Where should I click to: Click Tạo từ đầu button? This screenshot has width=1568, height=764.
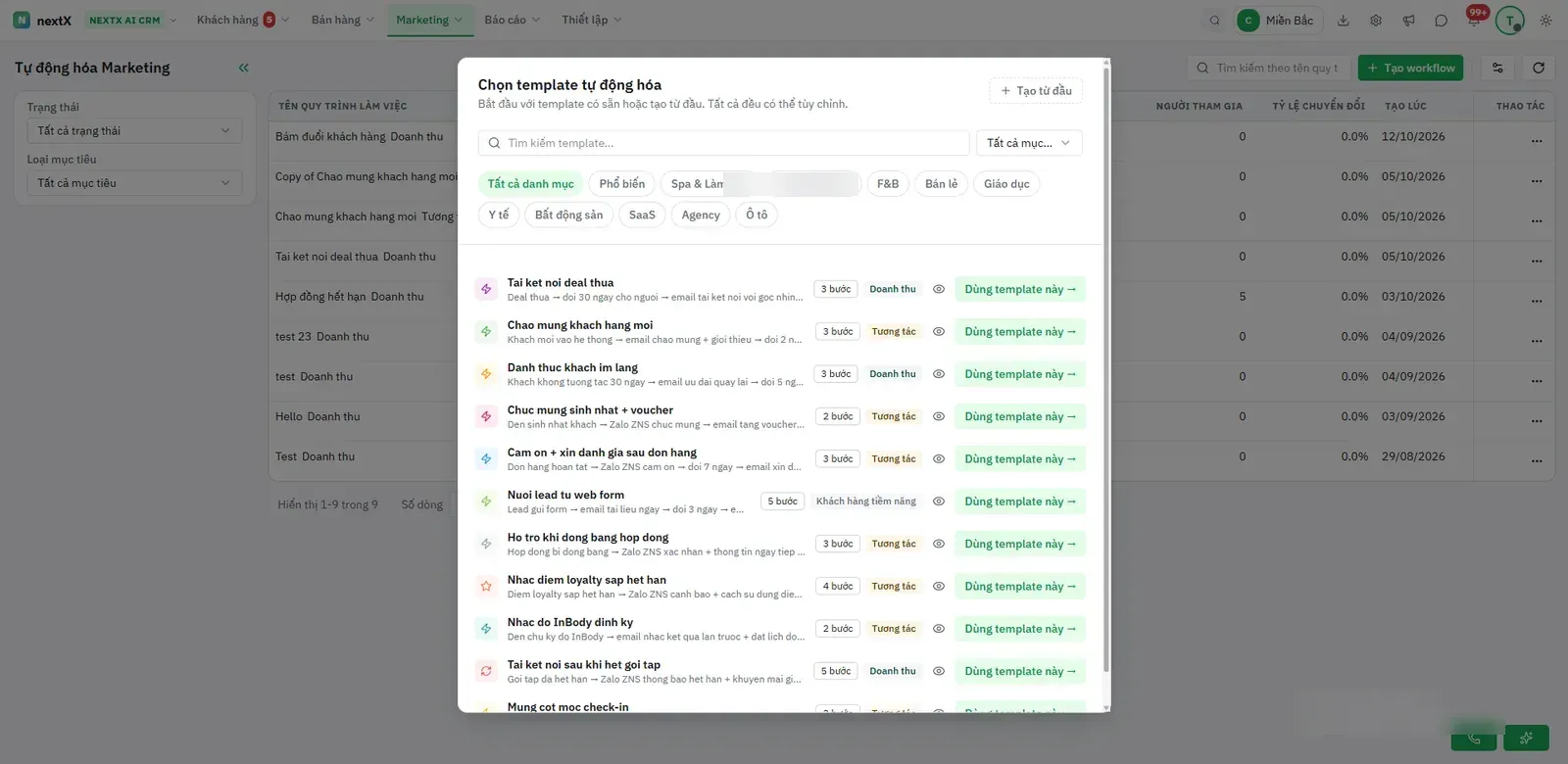coord(1036,91)
